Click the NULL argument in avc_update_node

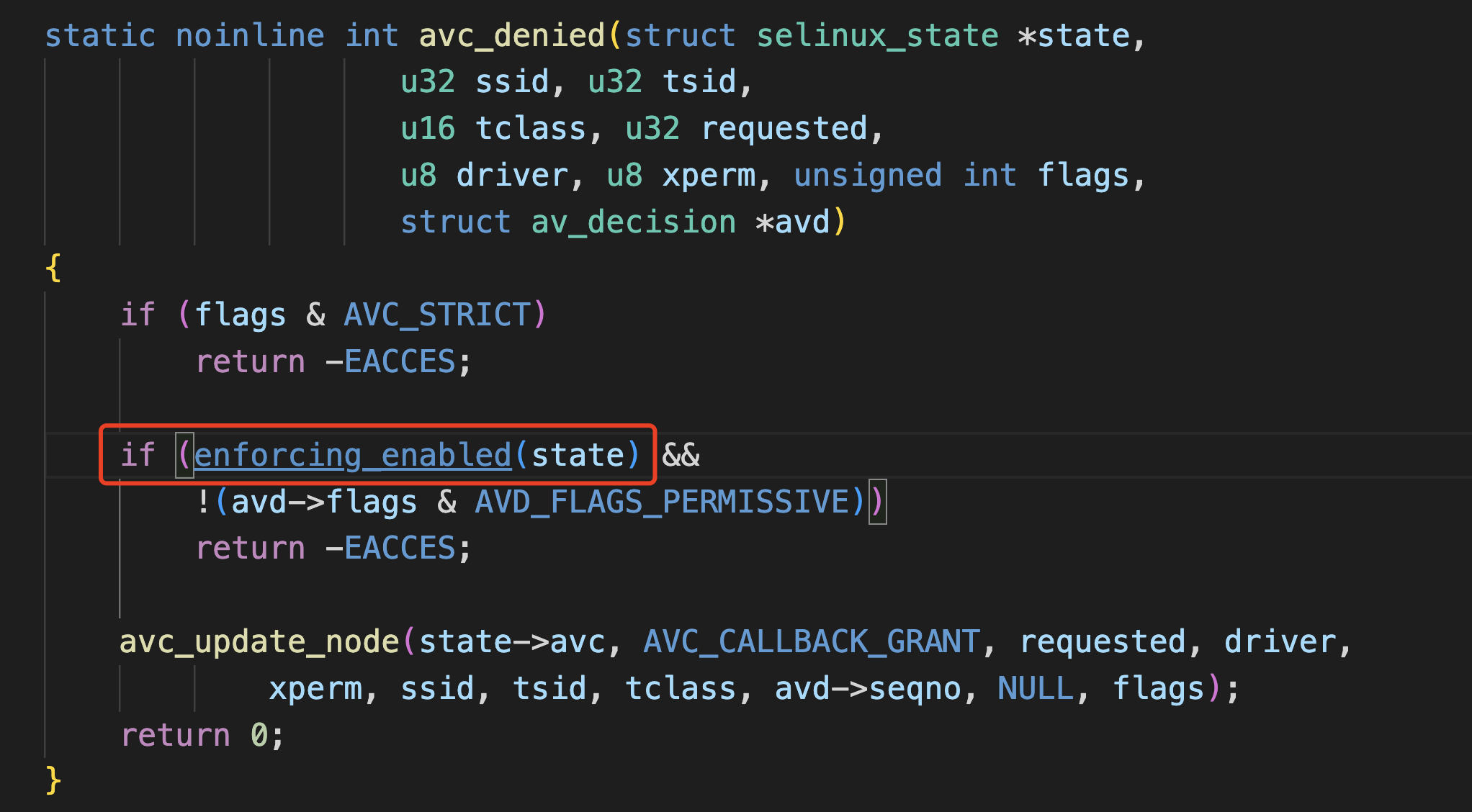1034,688
